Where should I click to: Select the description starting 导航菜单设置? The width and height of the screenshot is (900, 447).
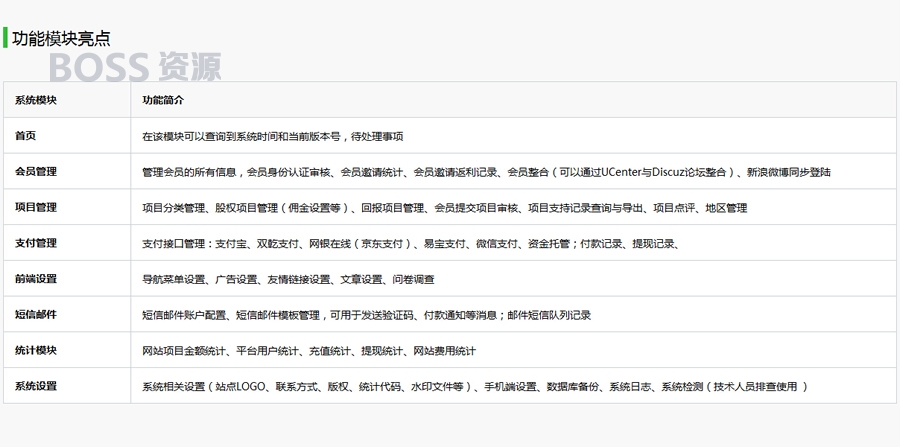(288, 279)
